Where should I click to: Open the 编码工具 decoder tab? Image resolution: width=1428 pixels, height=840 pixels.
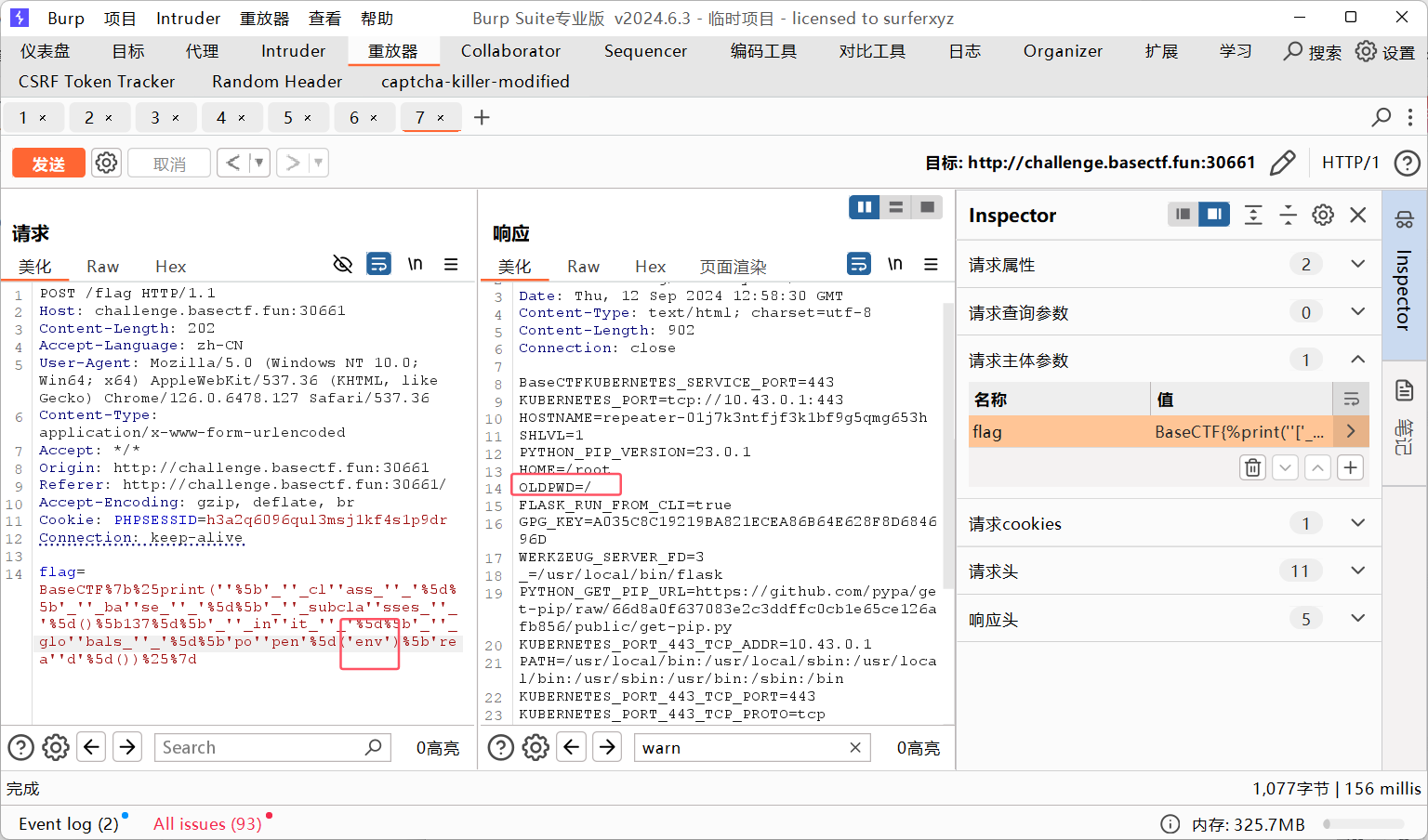[763, 51]
